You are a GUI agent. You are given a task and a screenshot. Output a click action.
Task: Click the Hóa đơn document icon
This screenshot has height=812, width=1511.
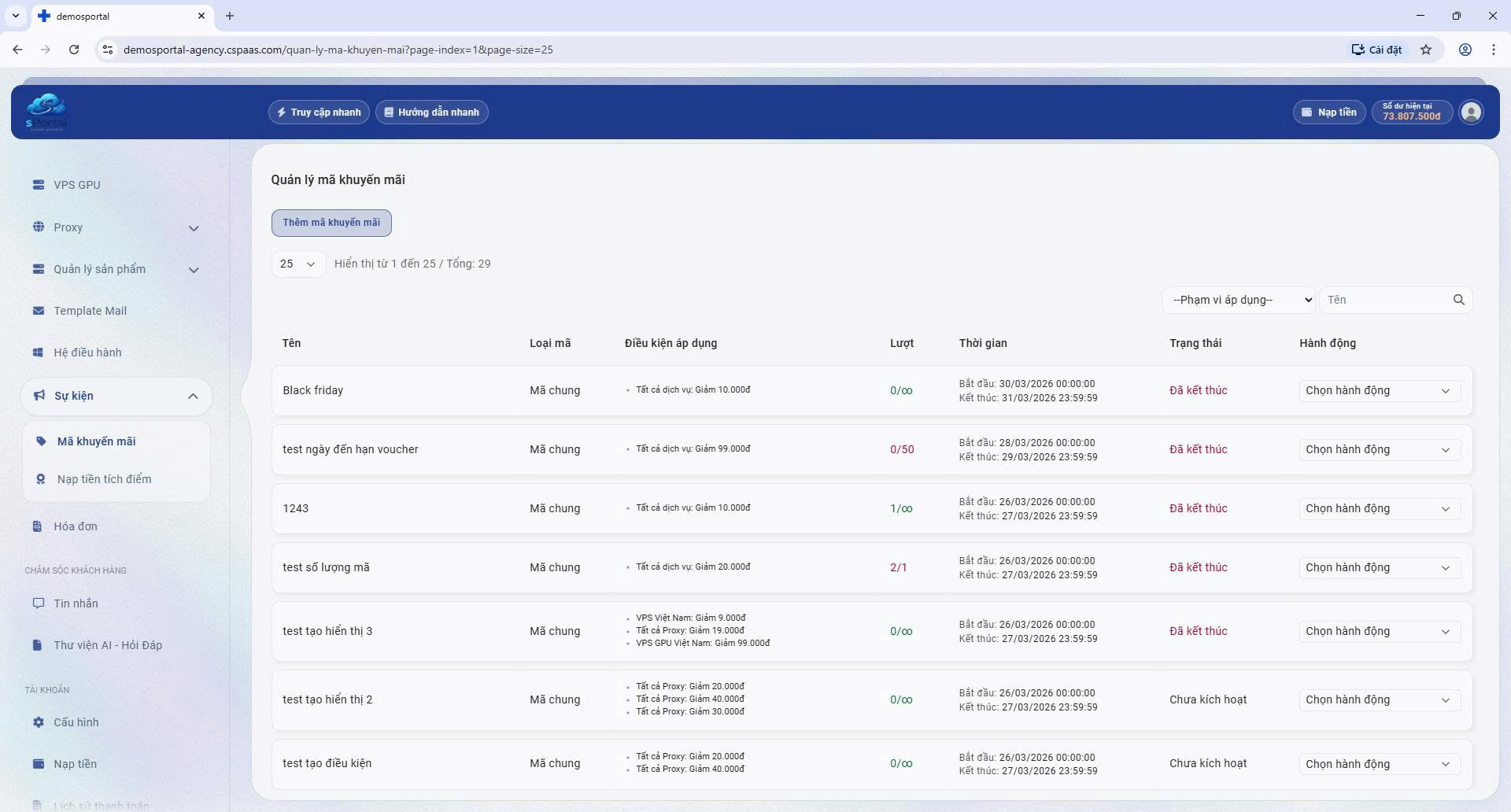tap(37, 526)
